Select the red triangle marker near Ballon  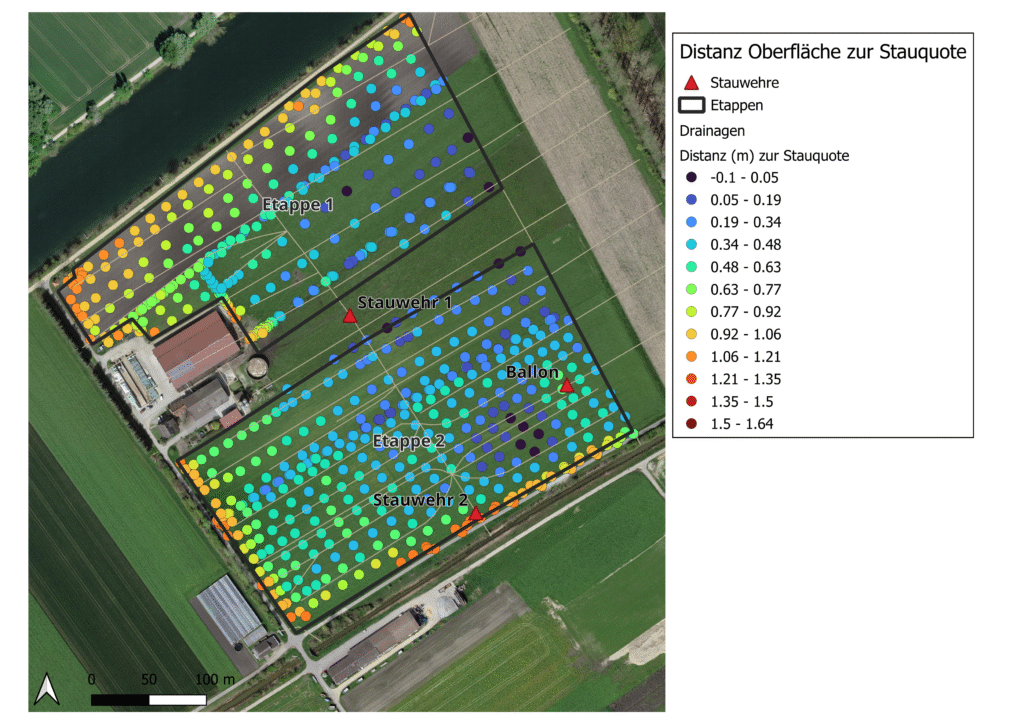click(566, 386)
